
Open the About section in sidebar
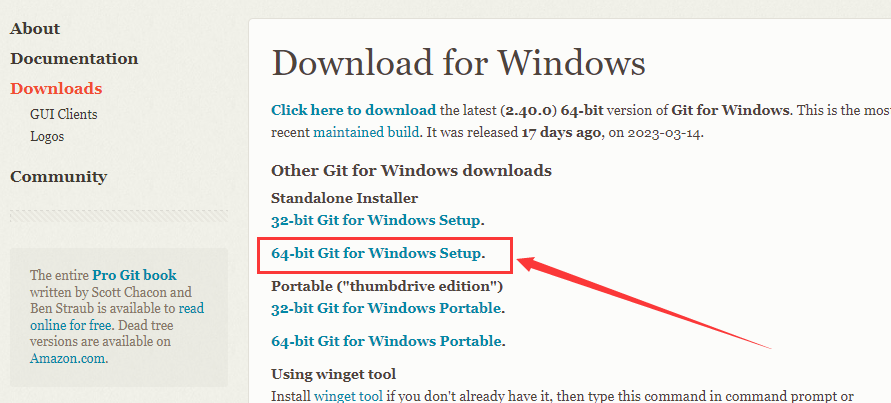click(35, 28)
